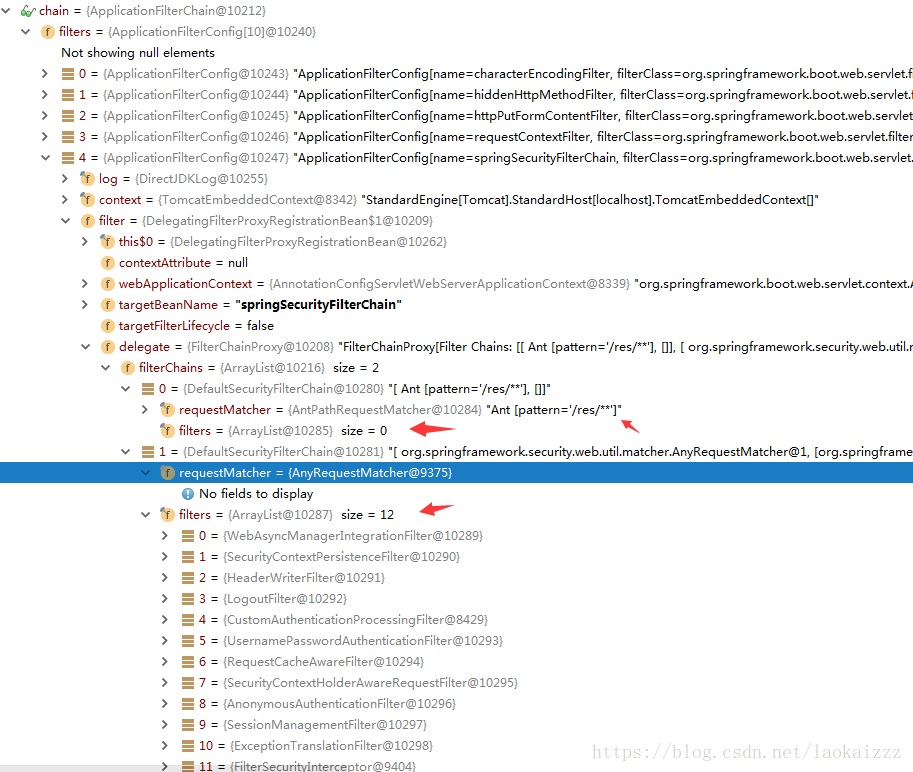Collapse the chain variable node
The image size is (913, 772).
point(6,10)
